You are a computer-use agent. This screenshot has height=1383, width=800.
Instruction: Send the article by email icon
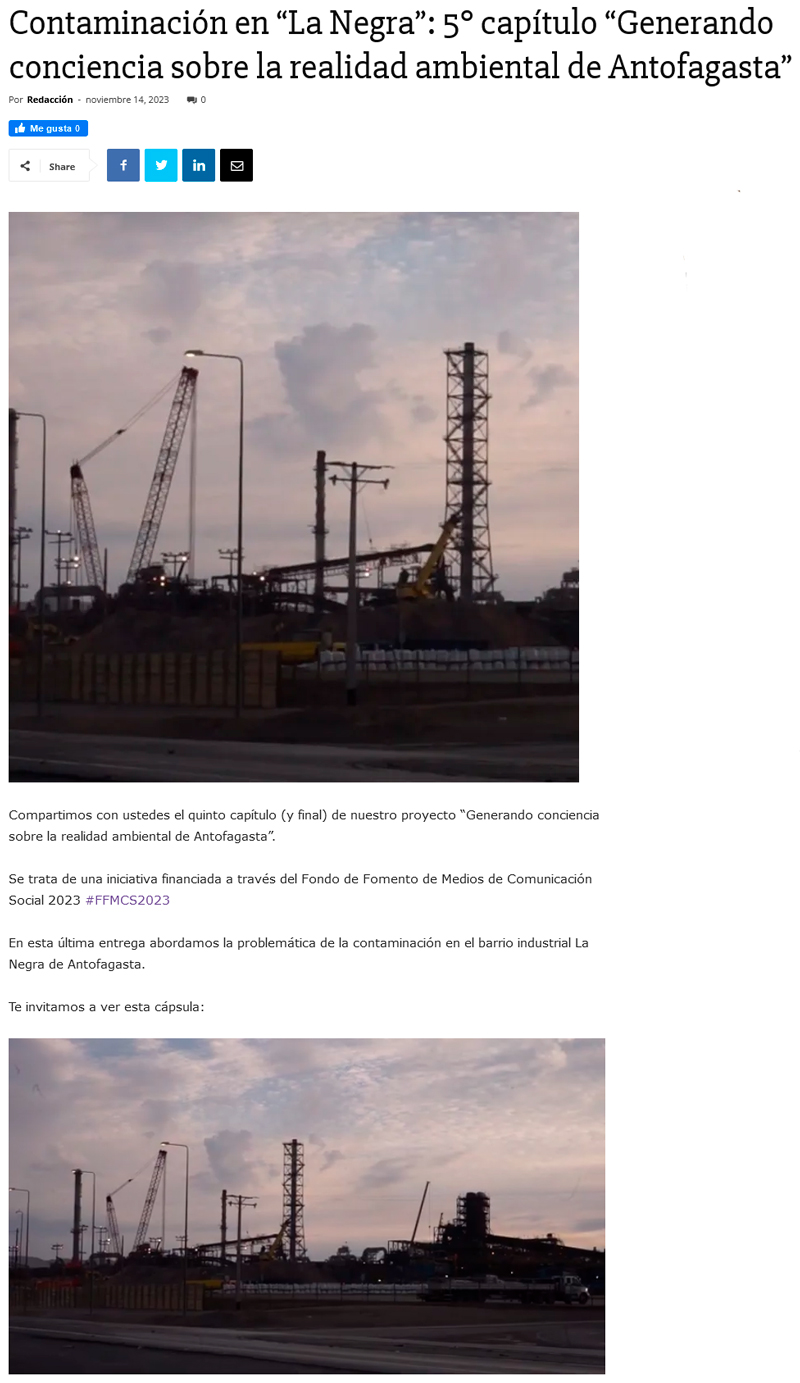point(237,165)
